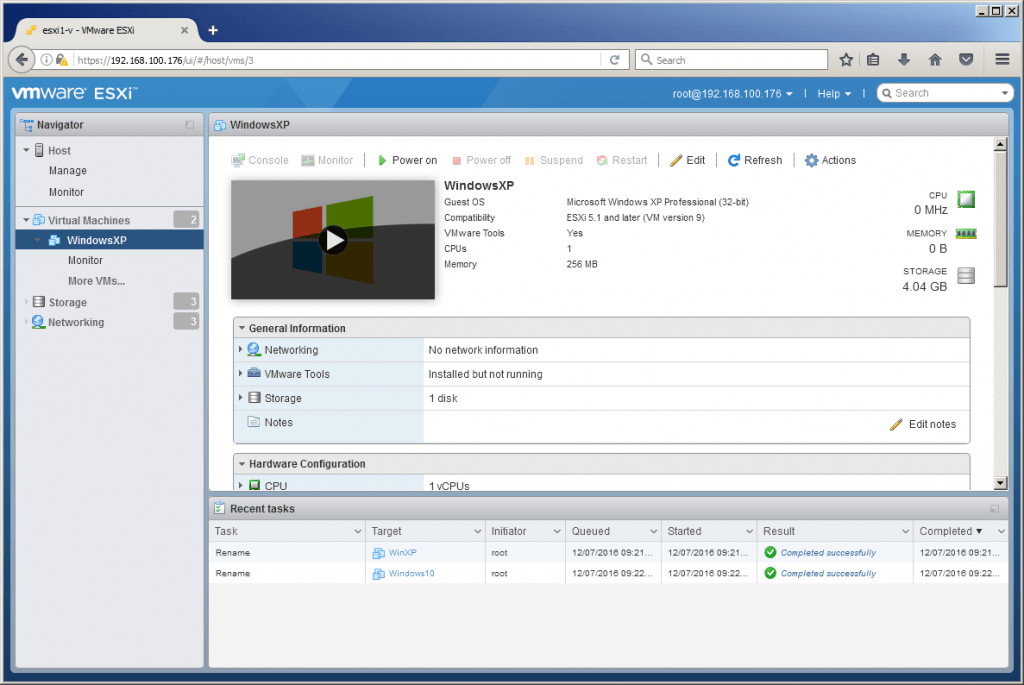Open the Firefox hamburger menu
Viewport: 1024px width, 685px height.
tap(1002, 60)
